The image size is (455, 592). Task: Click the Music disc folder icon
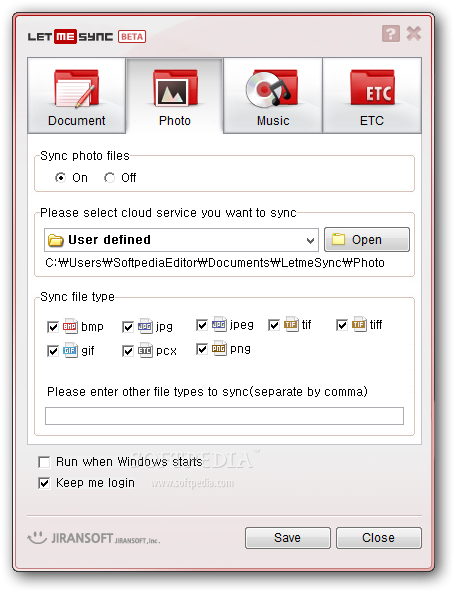(x=272, y=88)
